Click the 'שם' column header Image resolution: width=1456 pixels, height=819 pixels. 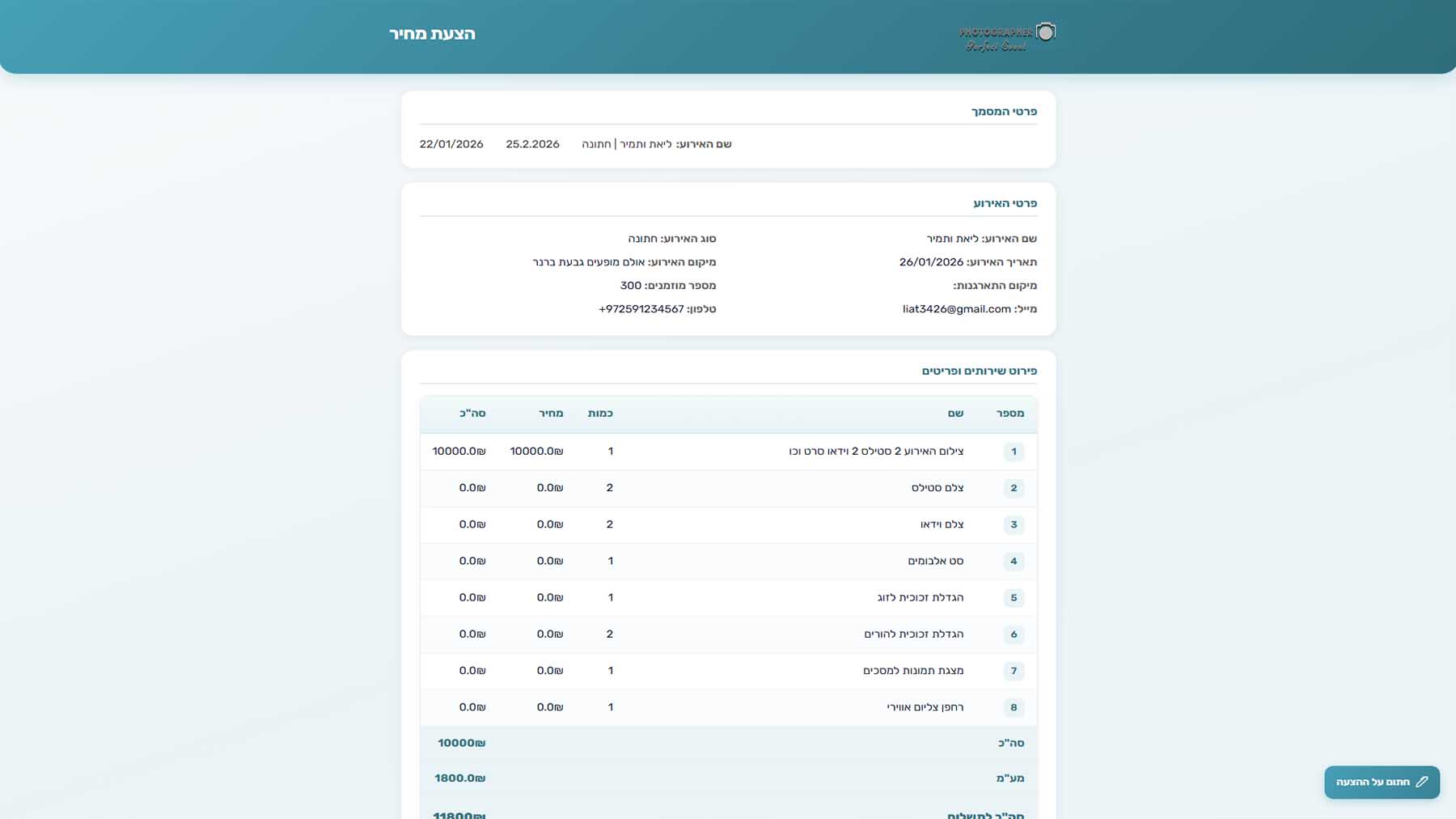pos(955,414)
